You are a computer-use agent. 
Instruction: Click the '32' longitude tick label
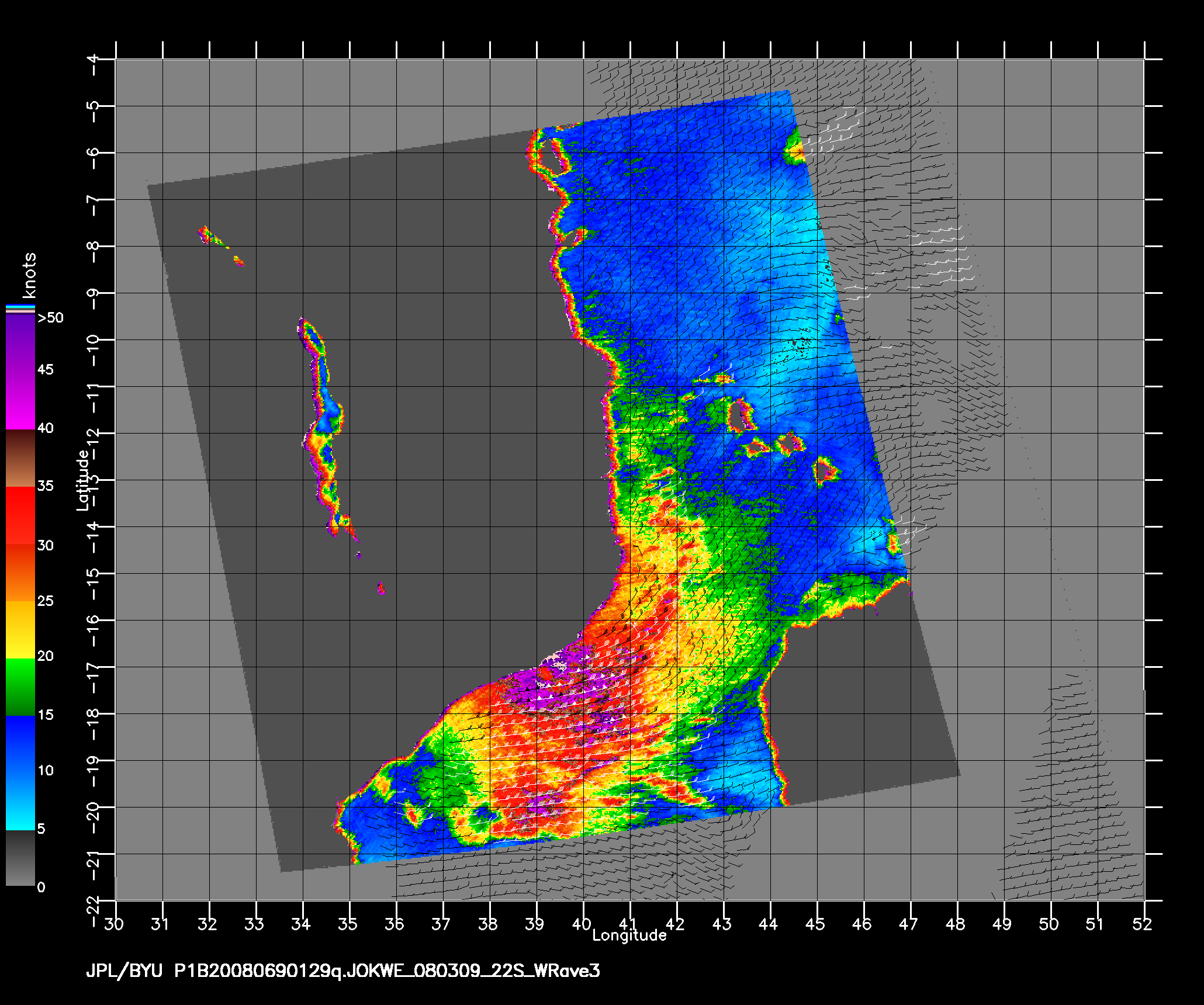pos(207,924)
